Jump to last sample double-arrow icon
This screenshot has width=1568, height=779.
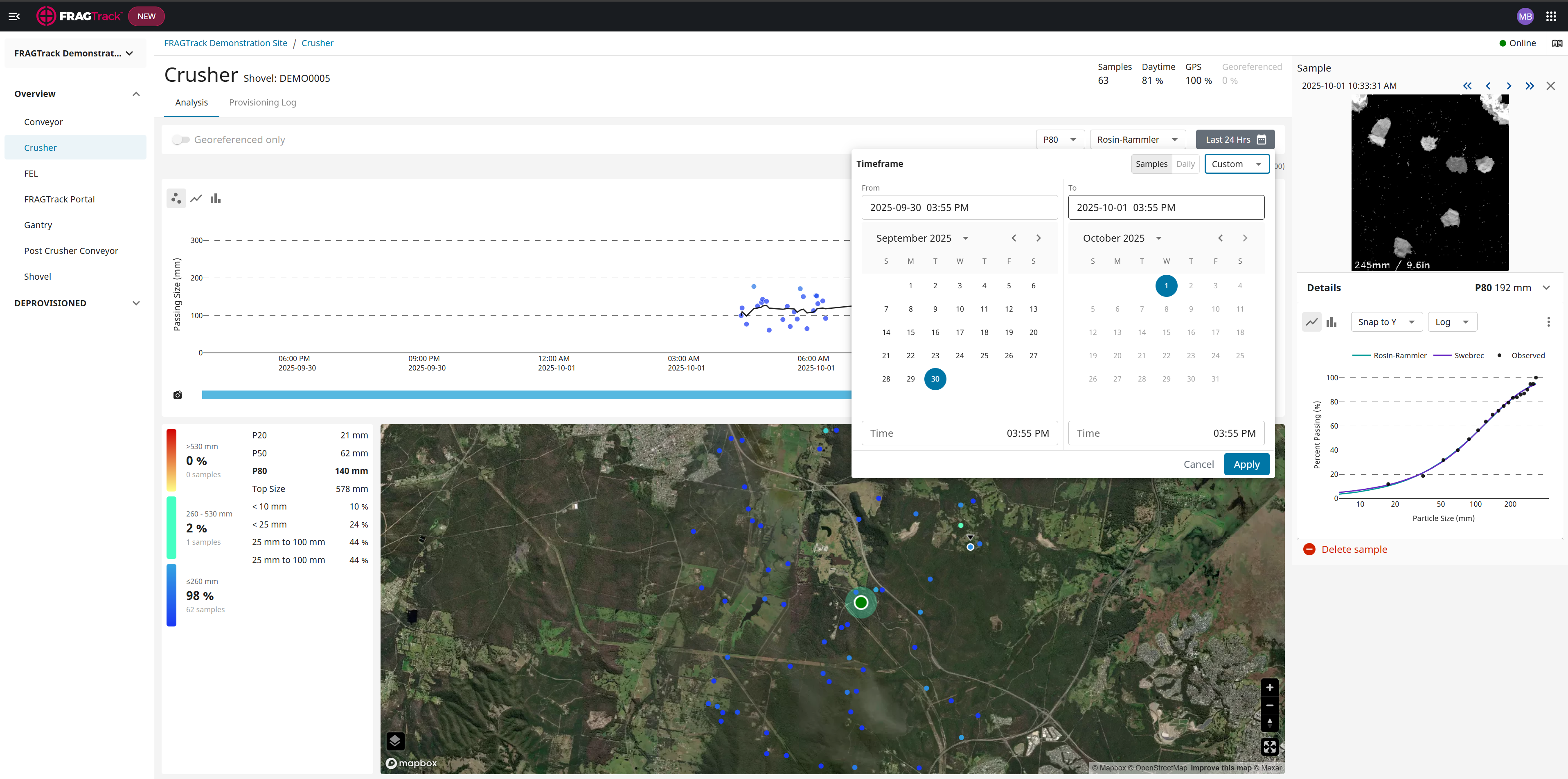[x=1530, y=86]
